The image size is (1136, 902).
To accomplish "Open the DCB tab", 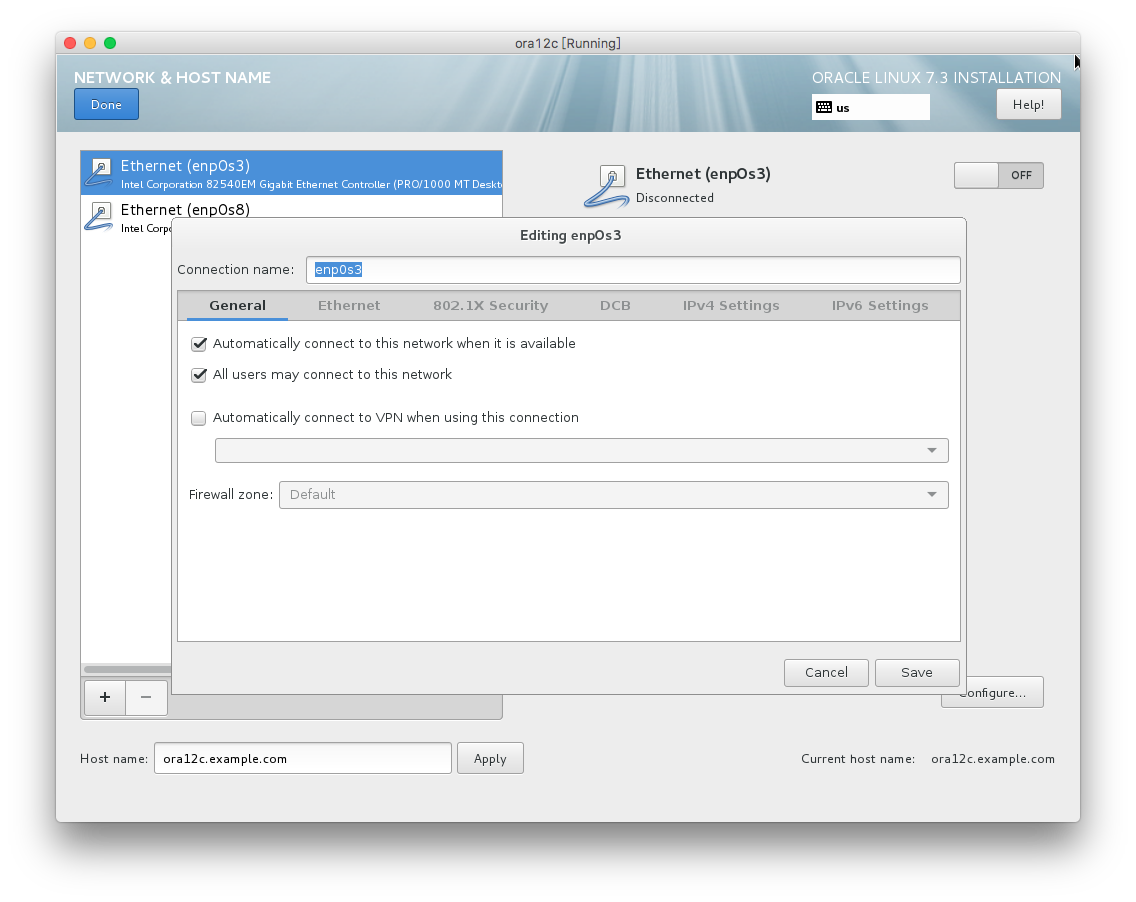I will coord(615,306).
